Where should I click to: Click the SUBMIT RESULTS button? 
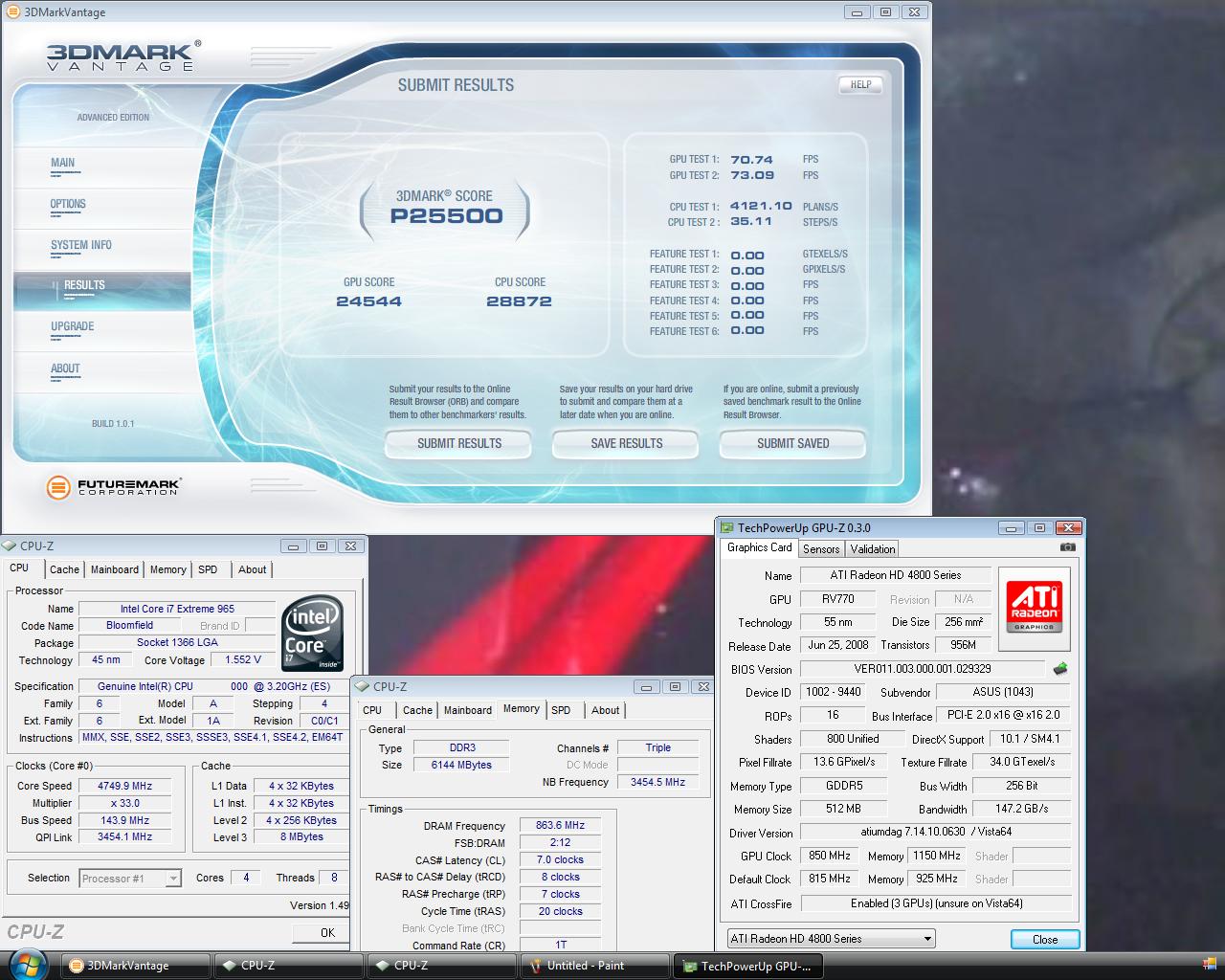pos(459,443)
